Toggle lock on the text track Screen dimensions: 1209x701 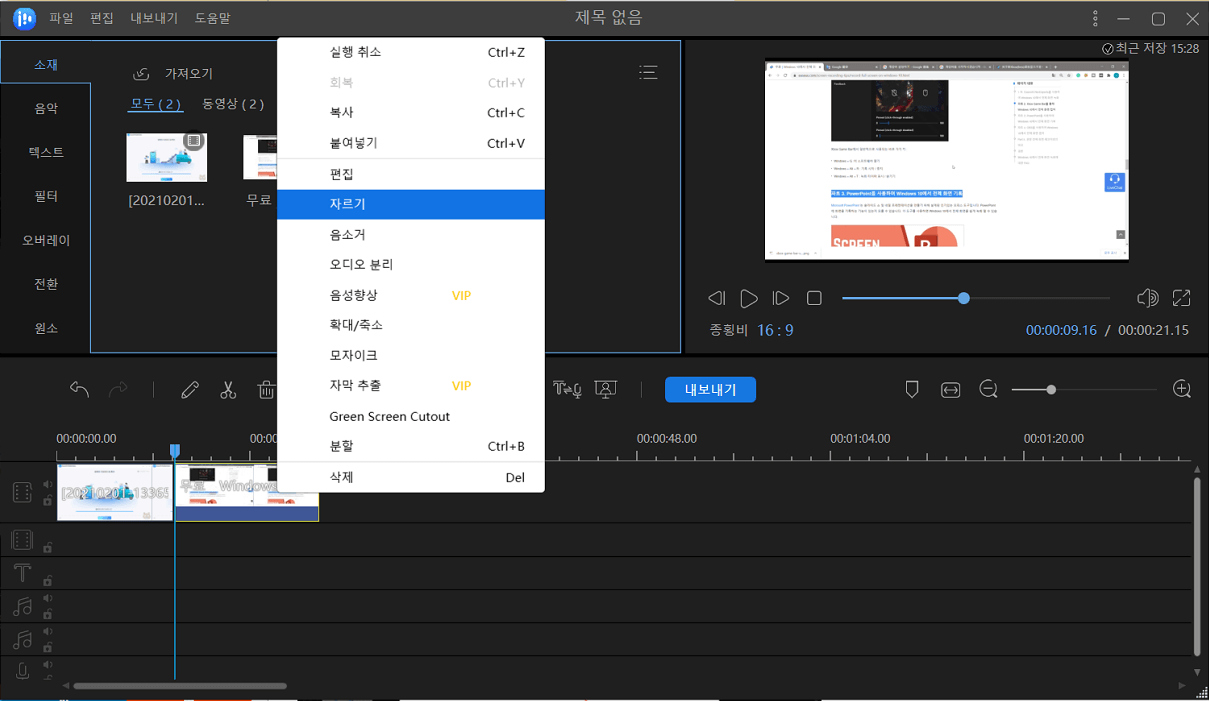pyautogui.click(x=47, y=580)
